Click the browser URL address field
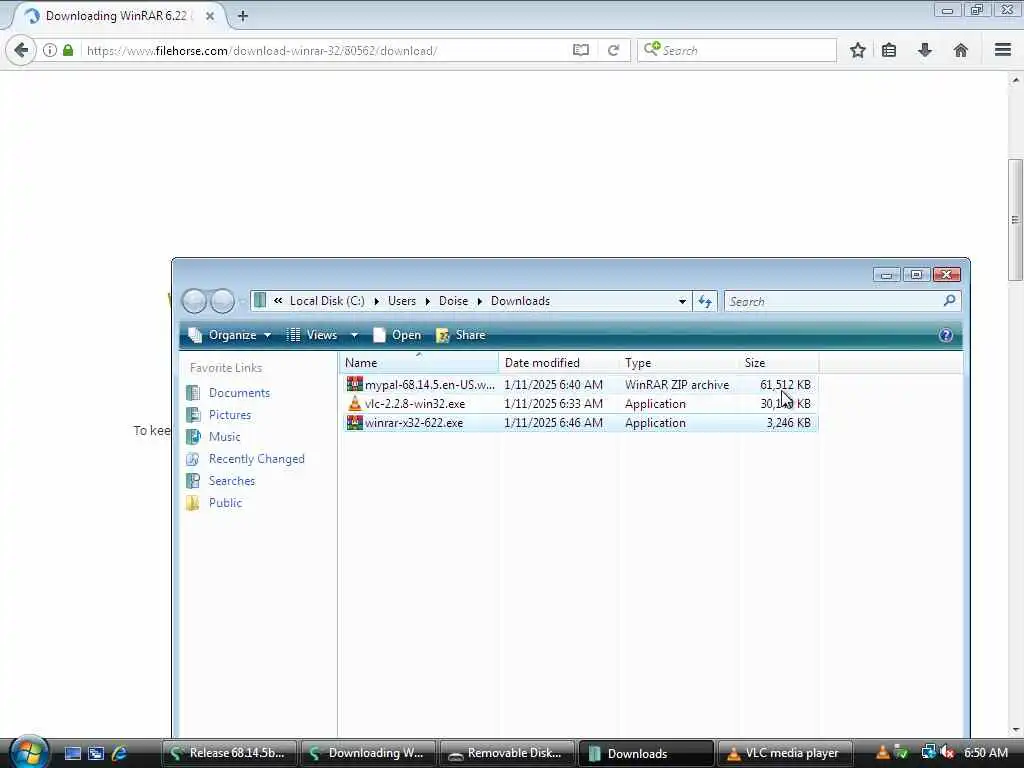 coord(327,50)
